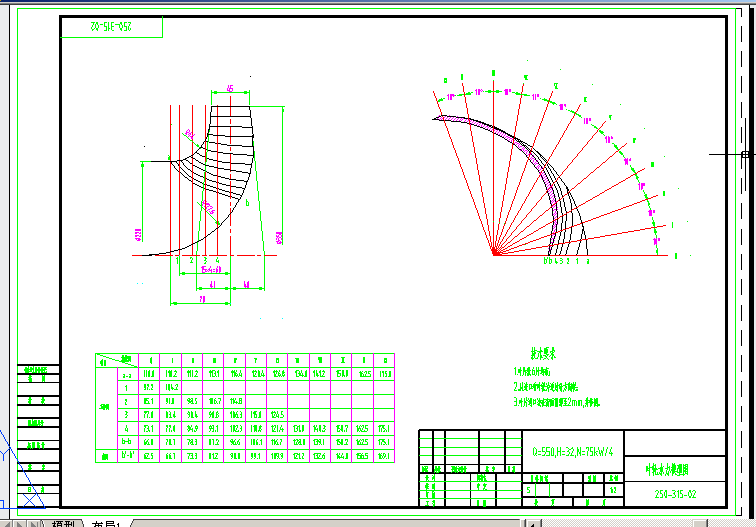Select the 布局1 layout tab

pyautogui.click(x=106, y=524)
